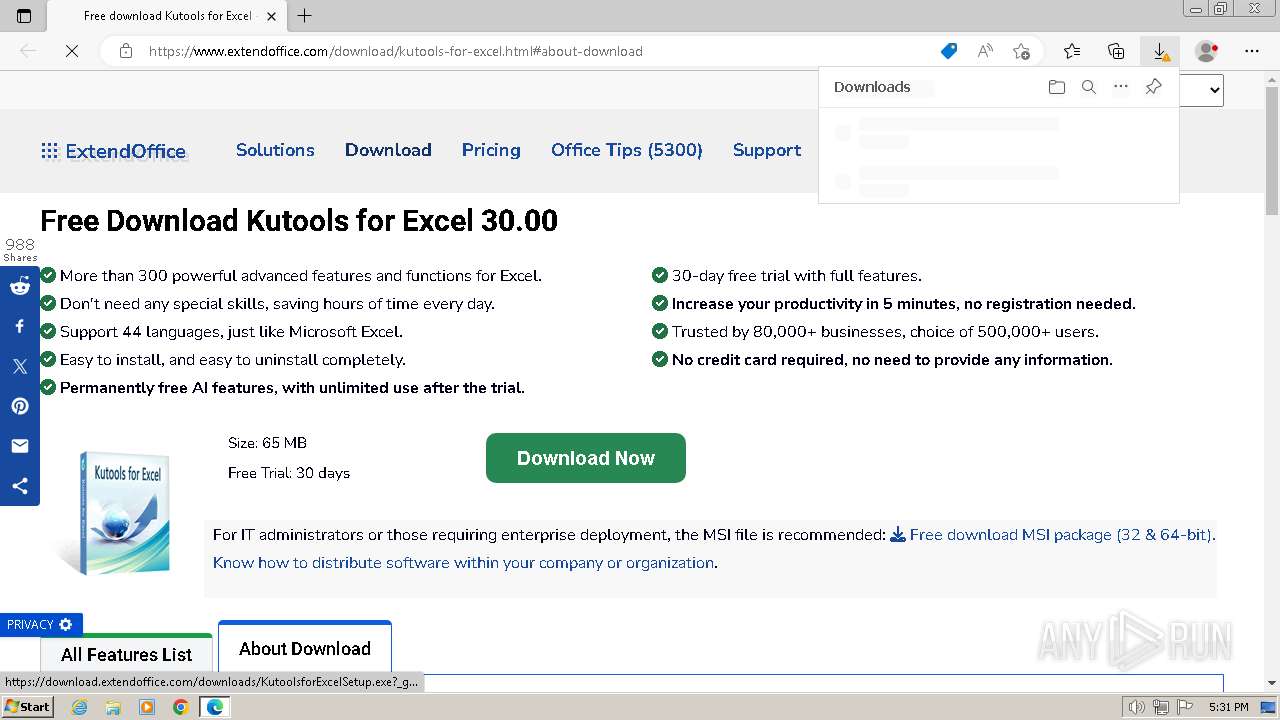Open the Support menu
The height and width of the screenshot is (720, 1280).
(767, 150)
